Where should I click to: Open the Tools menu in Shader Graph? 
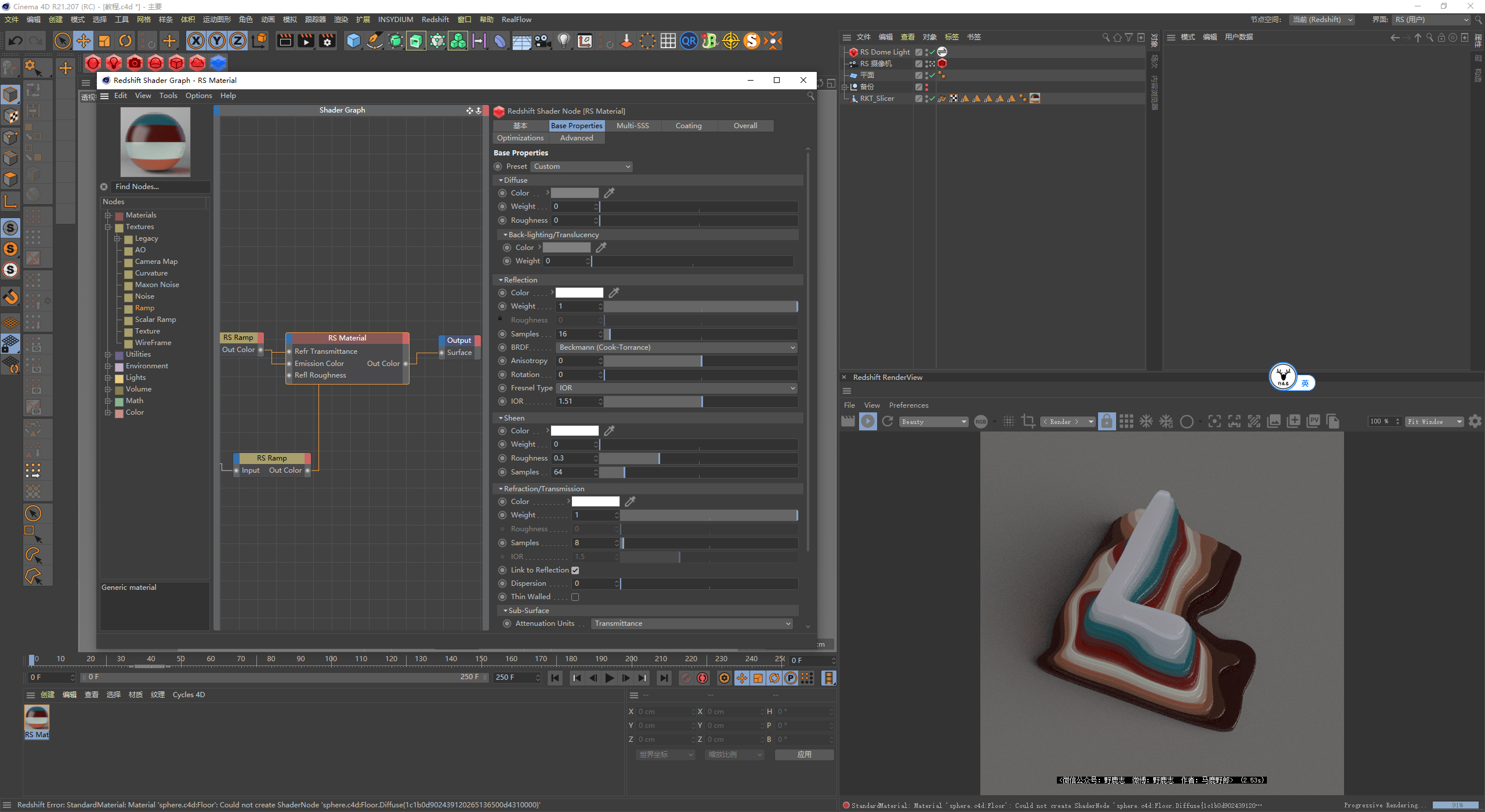[x=168, y=96]
